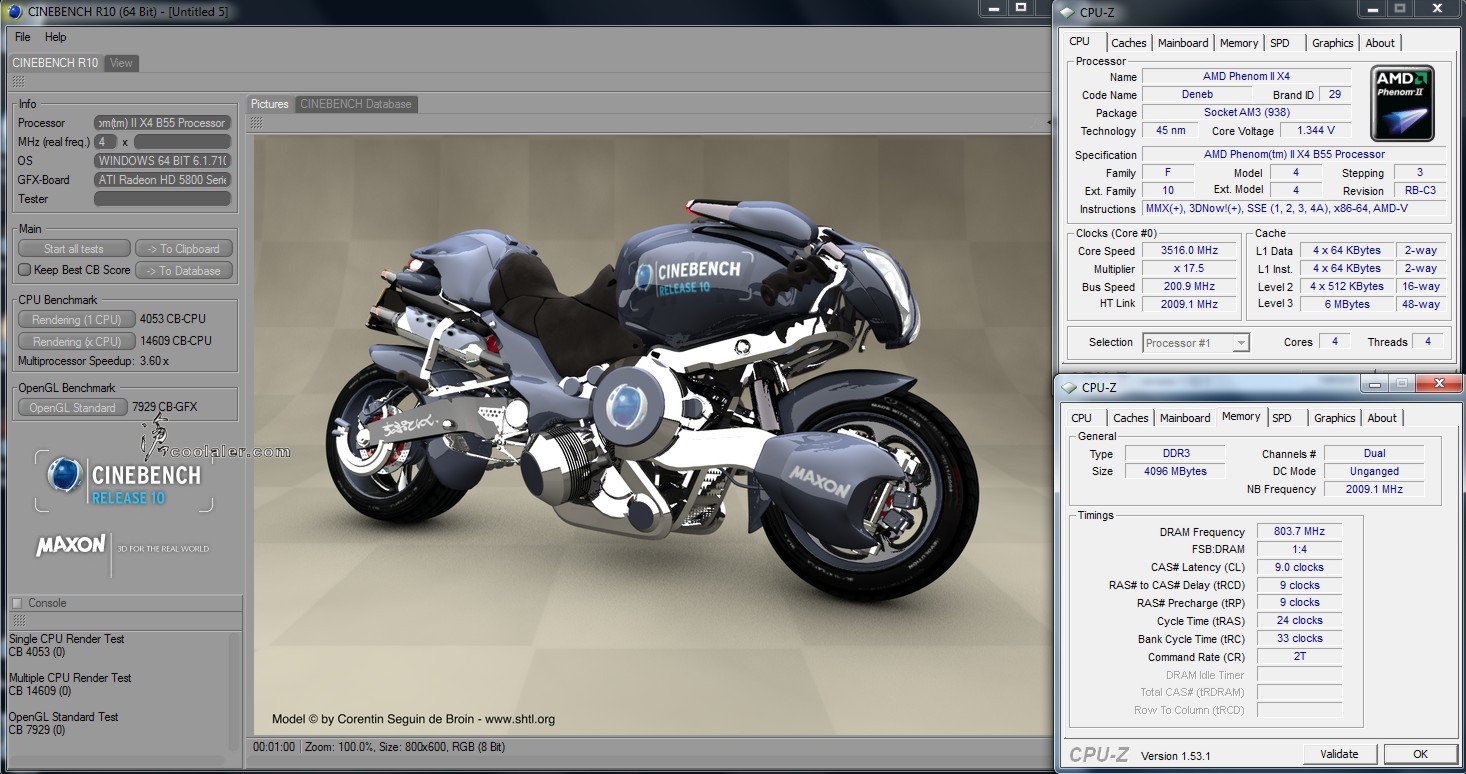Open About tab in lower CPU-Z window

[1382, 418]
